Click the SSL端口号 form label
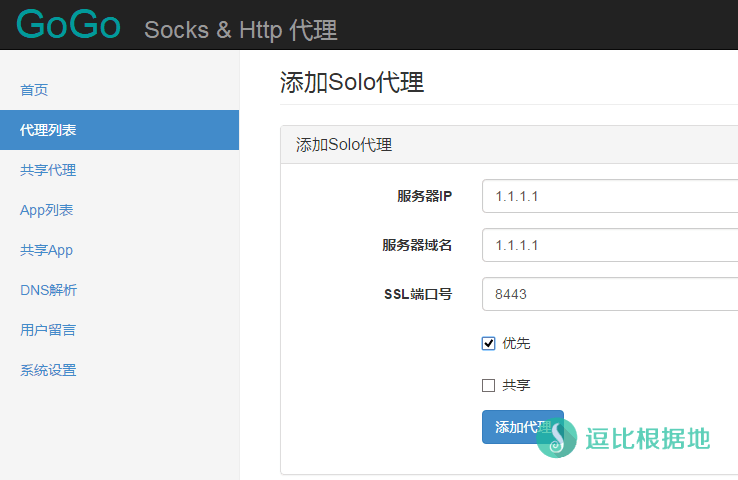The image size is (738, 480). pos(418,294)
